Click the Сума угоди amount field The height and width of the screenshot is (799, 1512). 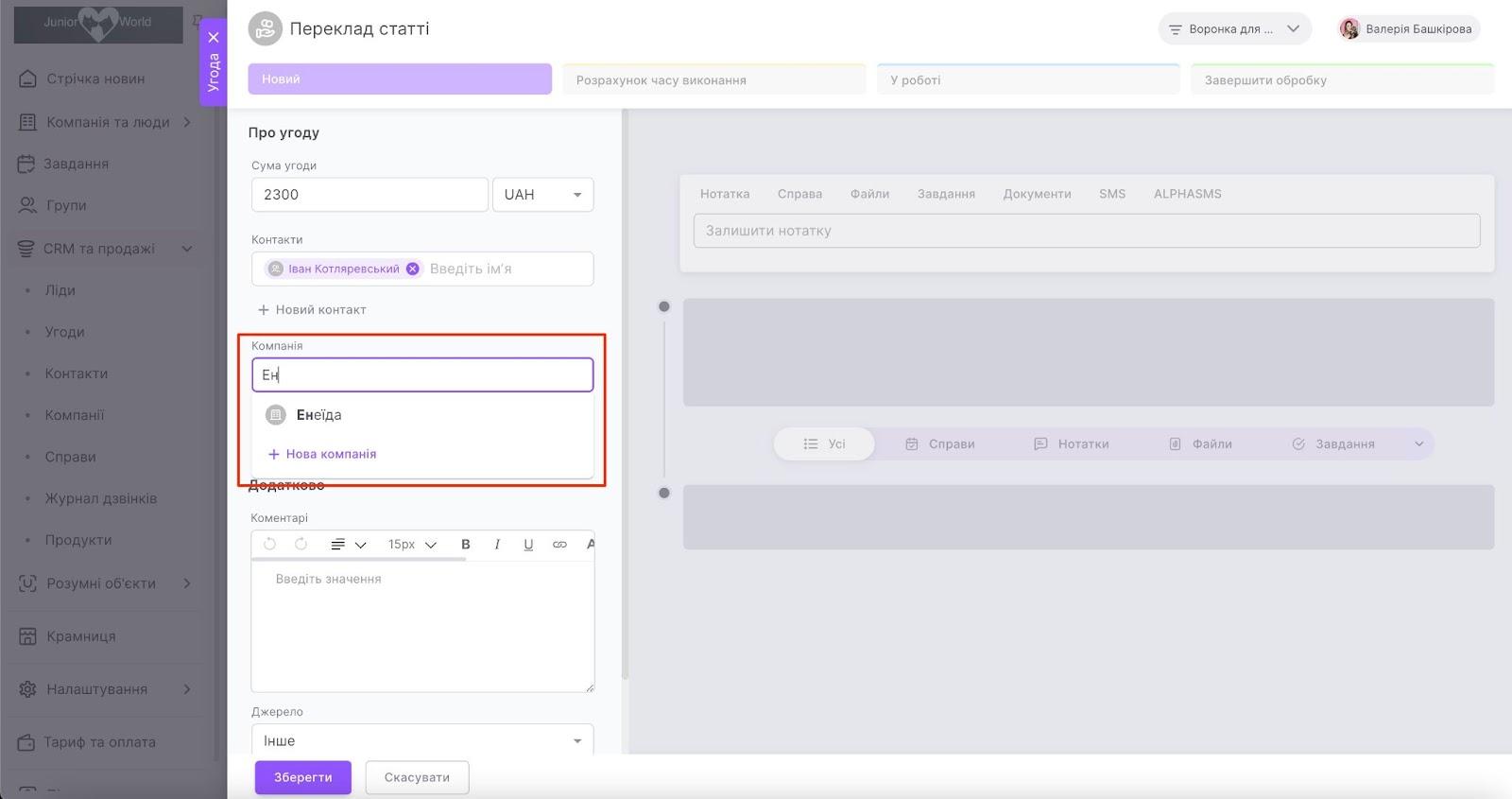[x=369, y=195]
